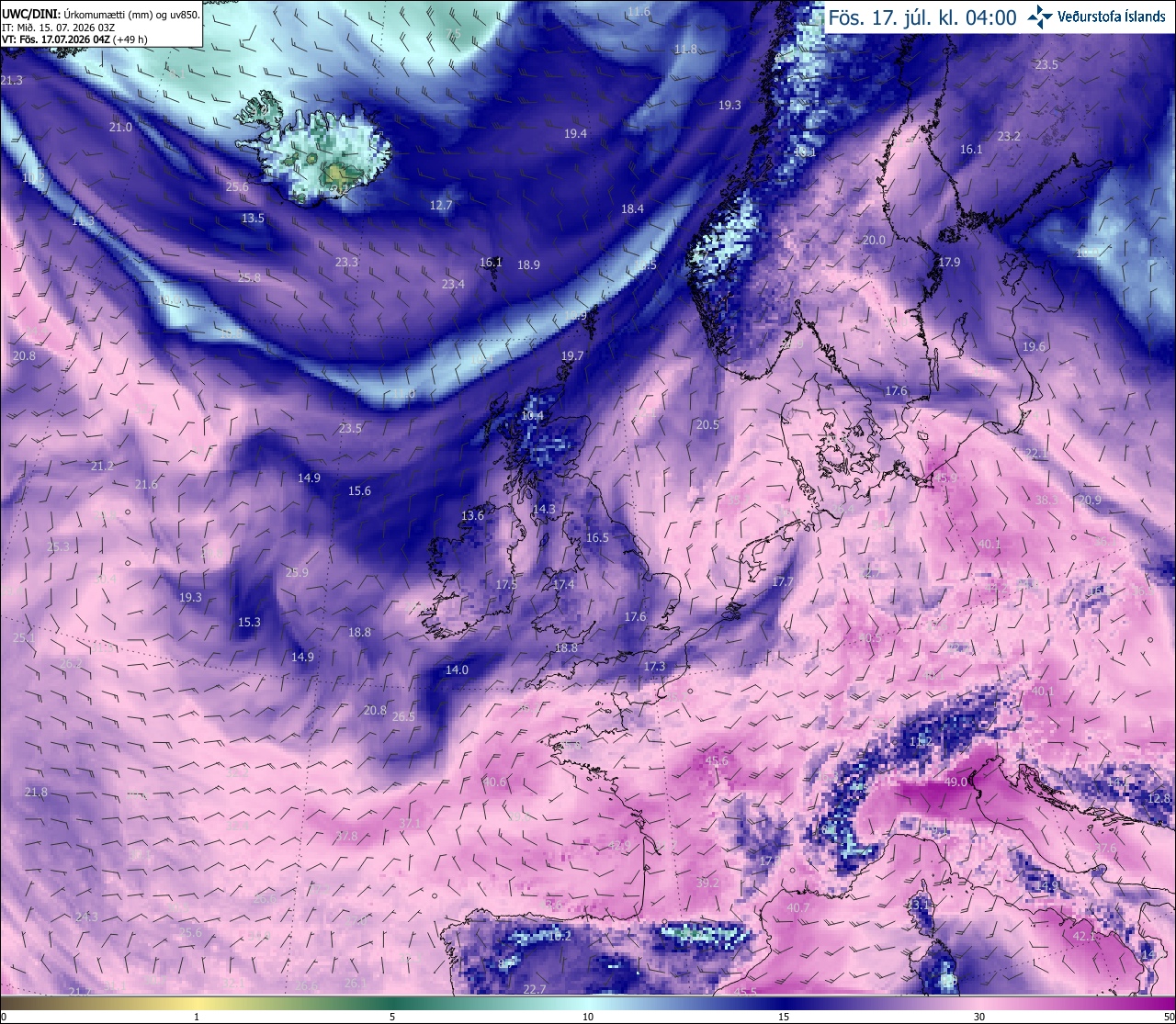The height and width of the screenshot is (1024, 1176).
Task: Click the Veðurstofa Íslands logo icon
Action: tap(1040, 16)
